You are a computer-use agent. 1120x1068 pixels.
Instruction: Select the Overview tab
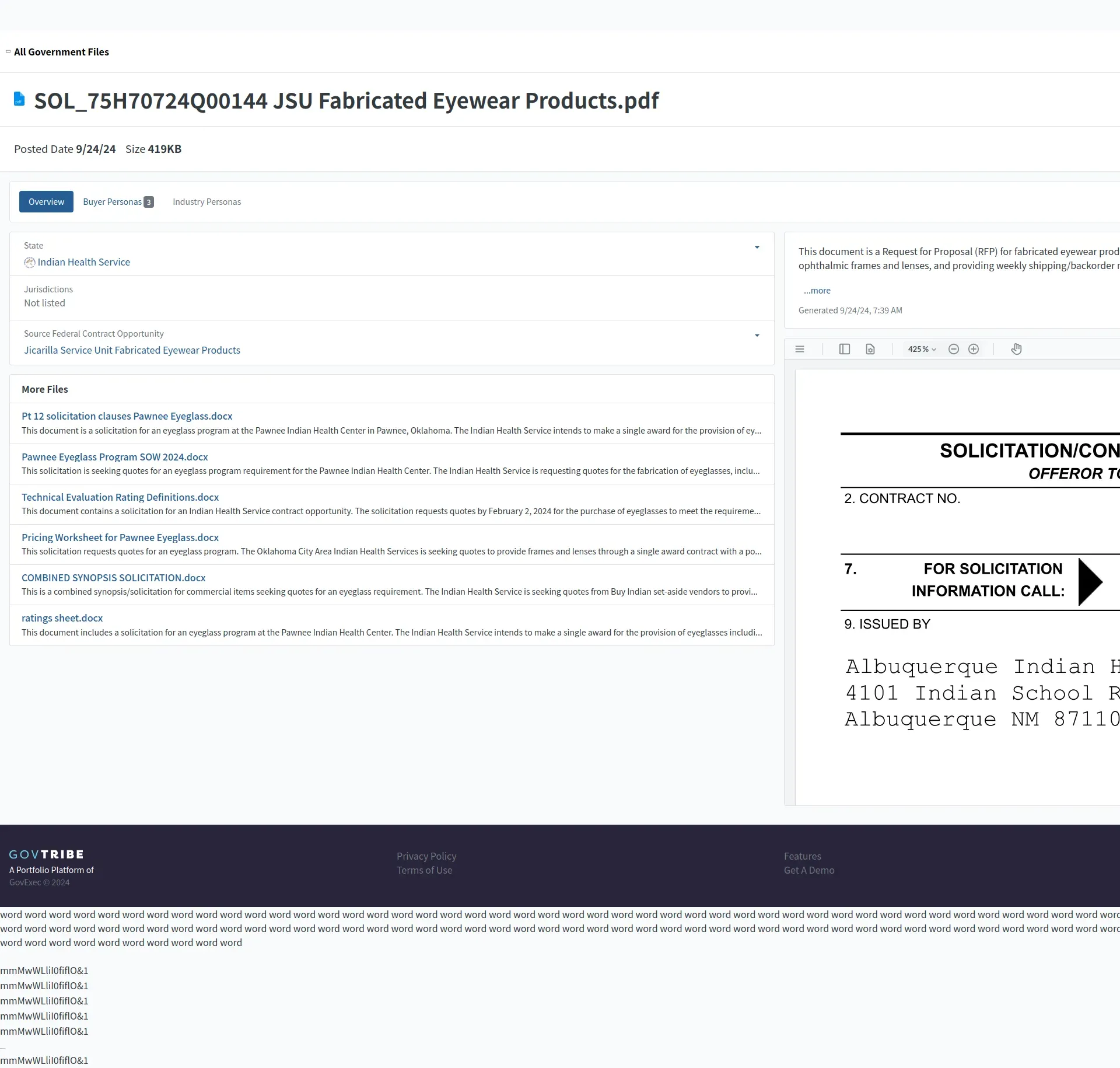(x=46, y=202)
